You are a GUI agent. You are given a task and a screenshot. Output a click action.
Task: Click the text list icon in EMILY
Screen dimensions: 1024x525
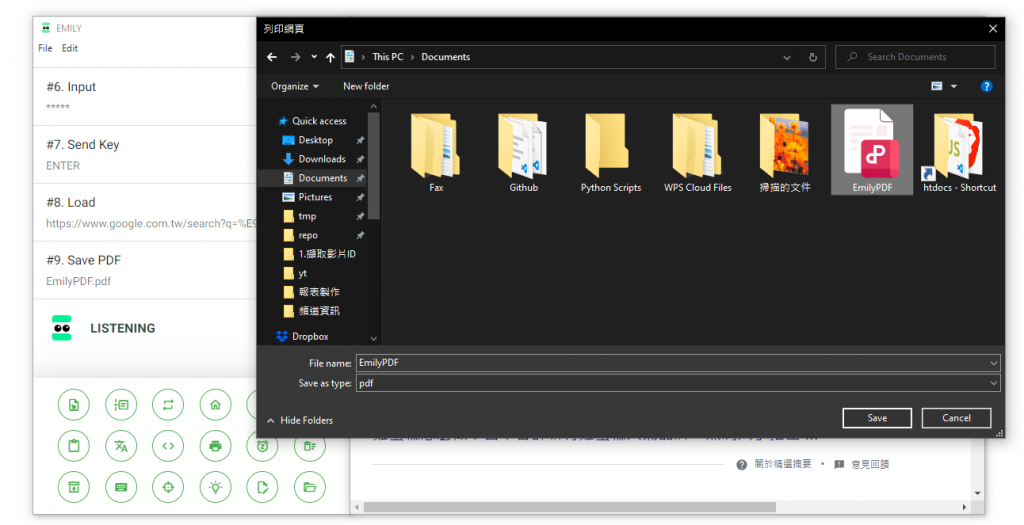click(121, 405)
